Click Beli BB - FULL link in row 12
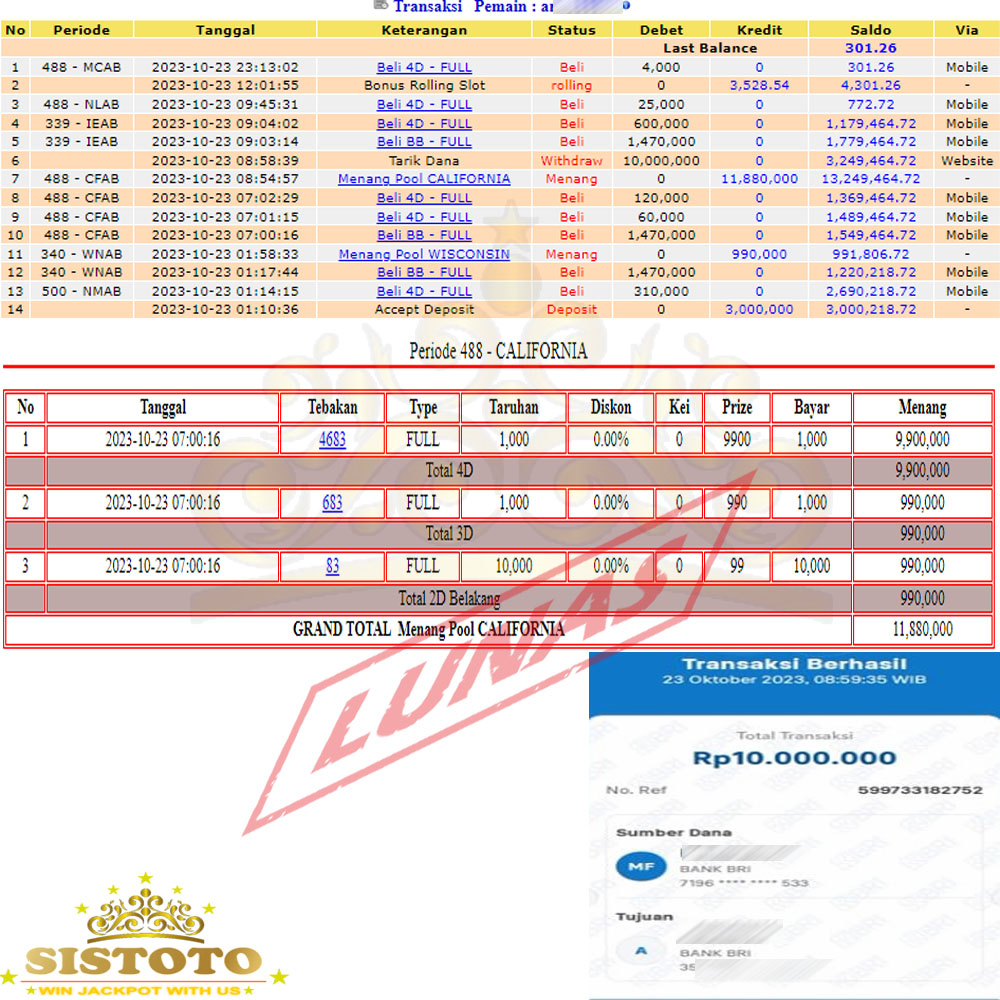Image resolution: width=1000 pixels, height=1000 pixels. (424, 272)
